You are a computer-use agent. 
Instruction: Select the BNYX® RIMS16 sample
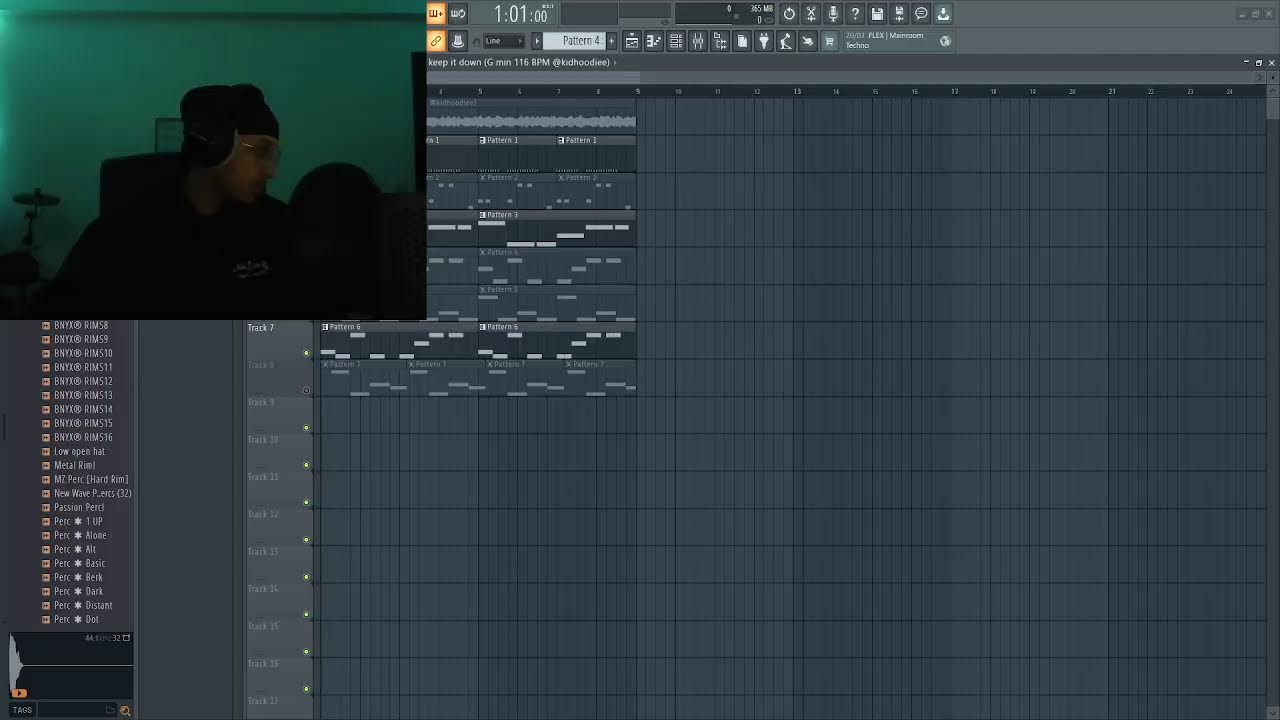pyautogui.click(x=83, y=437)
